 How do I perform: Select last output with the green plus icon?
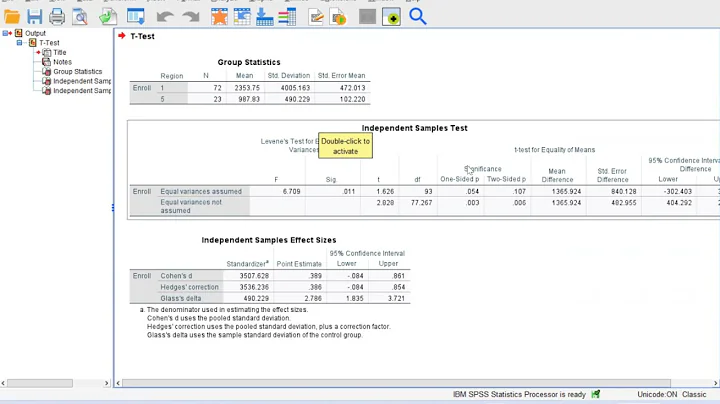[391, 17]
